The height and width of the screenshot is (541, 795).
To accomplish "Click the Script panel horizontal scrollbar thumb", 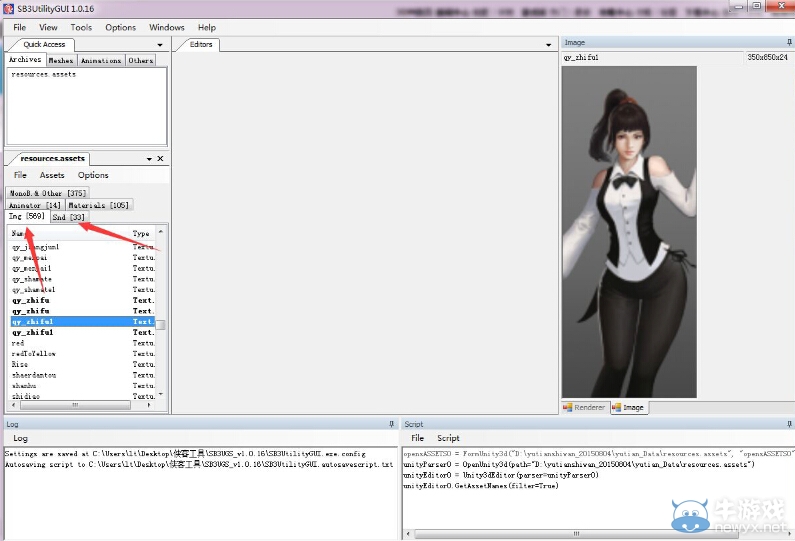I will coord(576,534).
